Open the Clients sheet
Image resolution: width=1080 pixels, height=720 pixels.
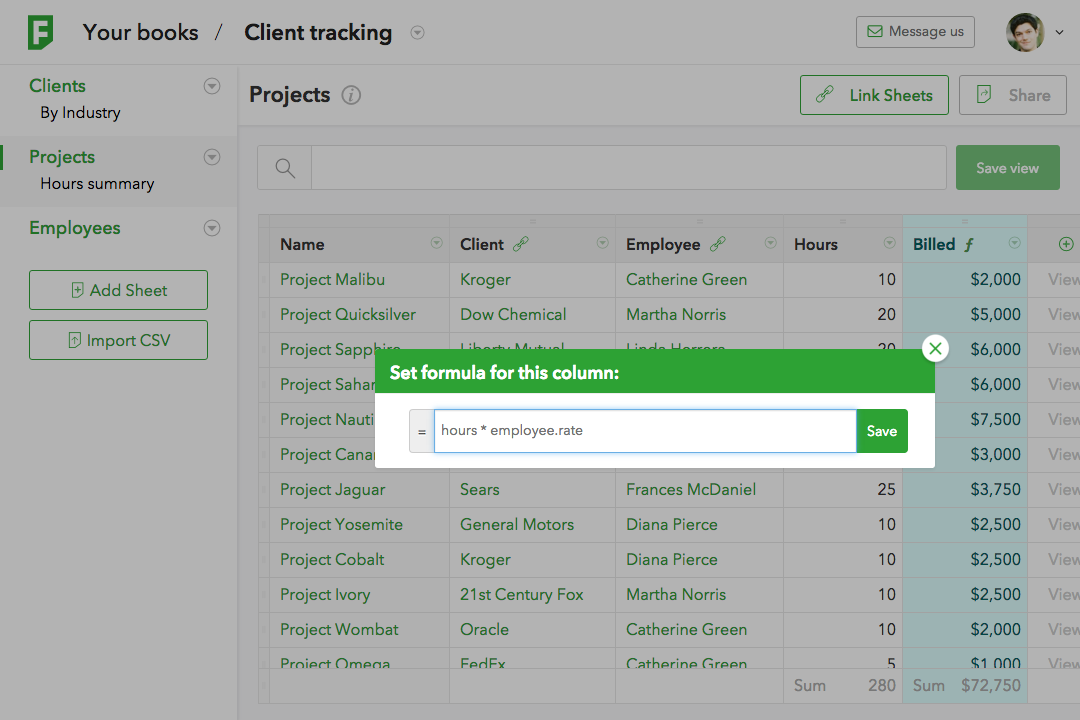pos(57,85)
